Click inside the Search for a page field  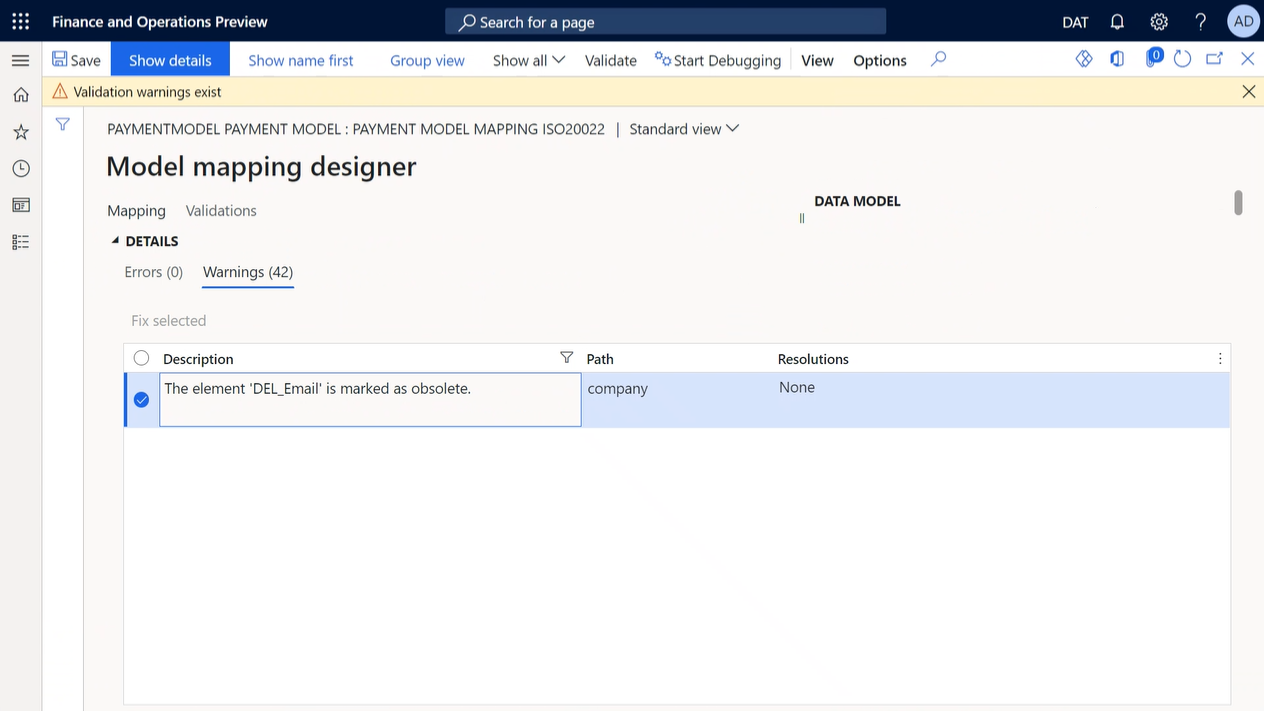665,21
